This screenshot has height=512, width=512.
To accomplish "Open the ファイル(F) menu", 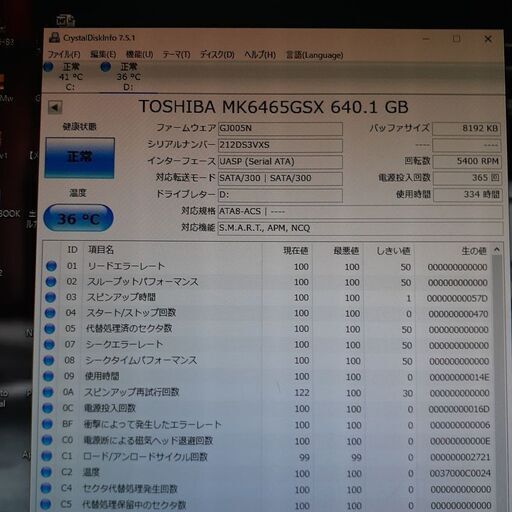I will [64, 54].
